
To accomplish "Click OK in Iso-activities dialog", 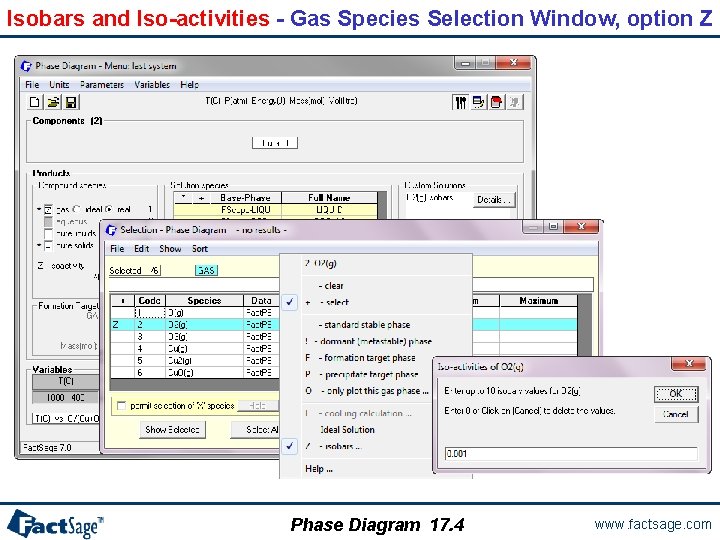I will (676, 394).
